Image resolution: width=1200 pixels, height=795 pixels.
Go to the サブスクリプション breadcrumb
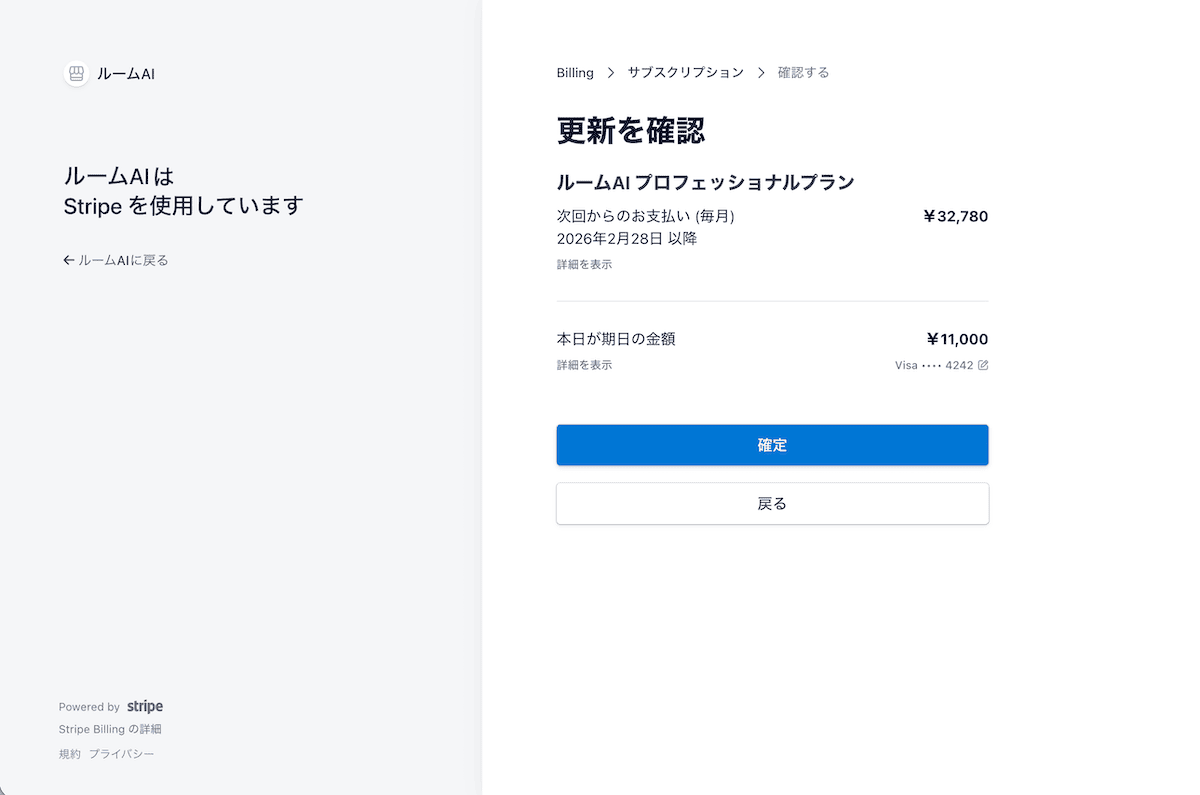click(x=685, y=73)
